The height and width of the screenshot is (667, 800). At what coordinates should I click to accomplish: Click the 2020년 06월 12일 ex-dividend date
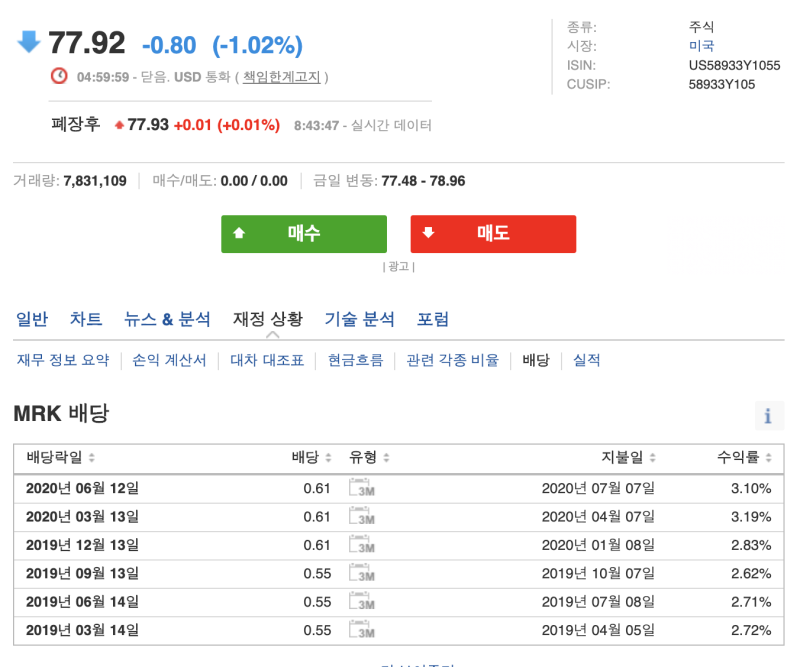tap(82, 488)
